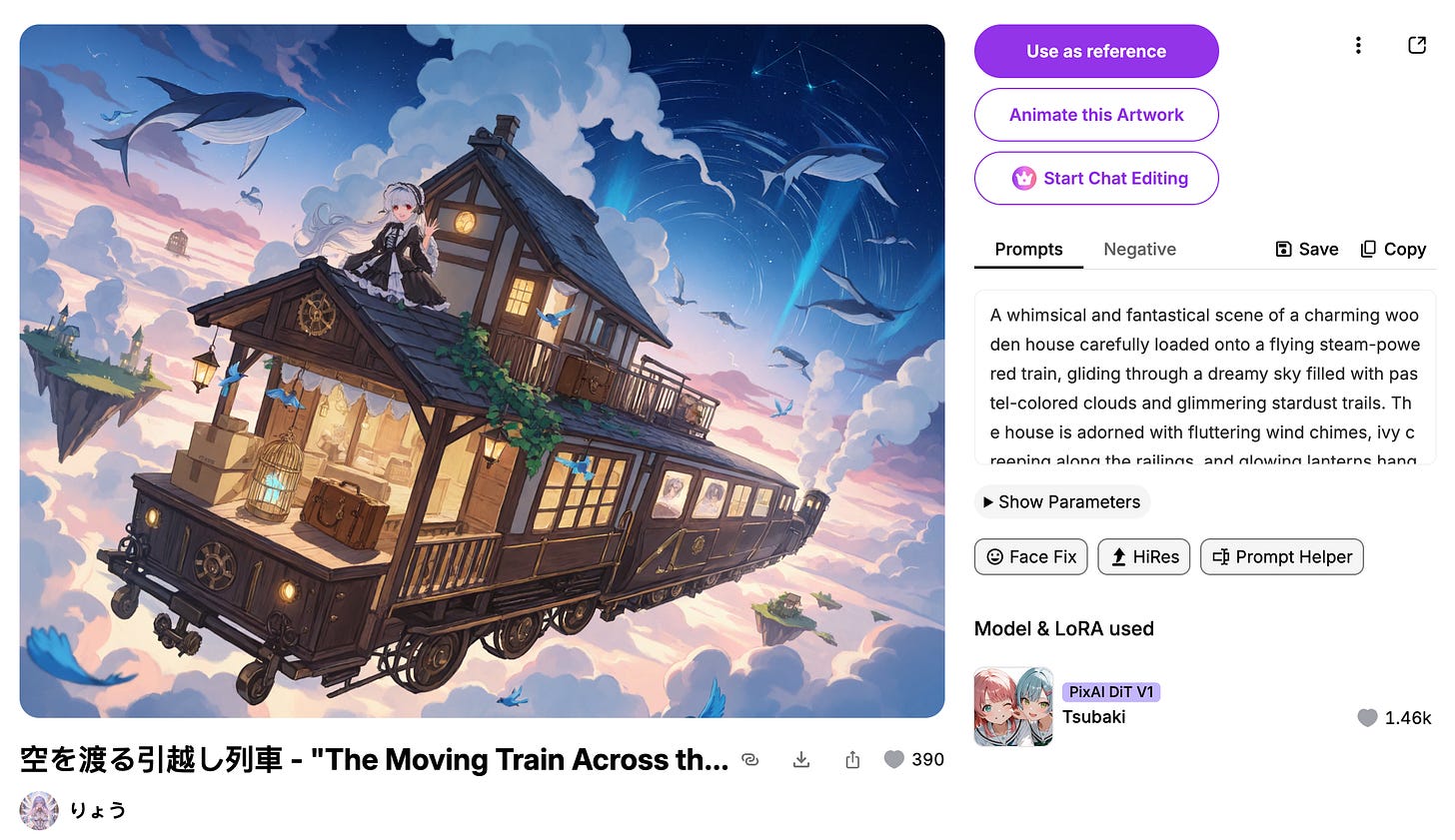The height and width of the screenshot is (840, 1455).
Task: Click Use as reference button
Action: pyautogui.click(x=1096, y=51)
